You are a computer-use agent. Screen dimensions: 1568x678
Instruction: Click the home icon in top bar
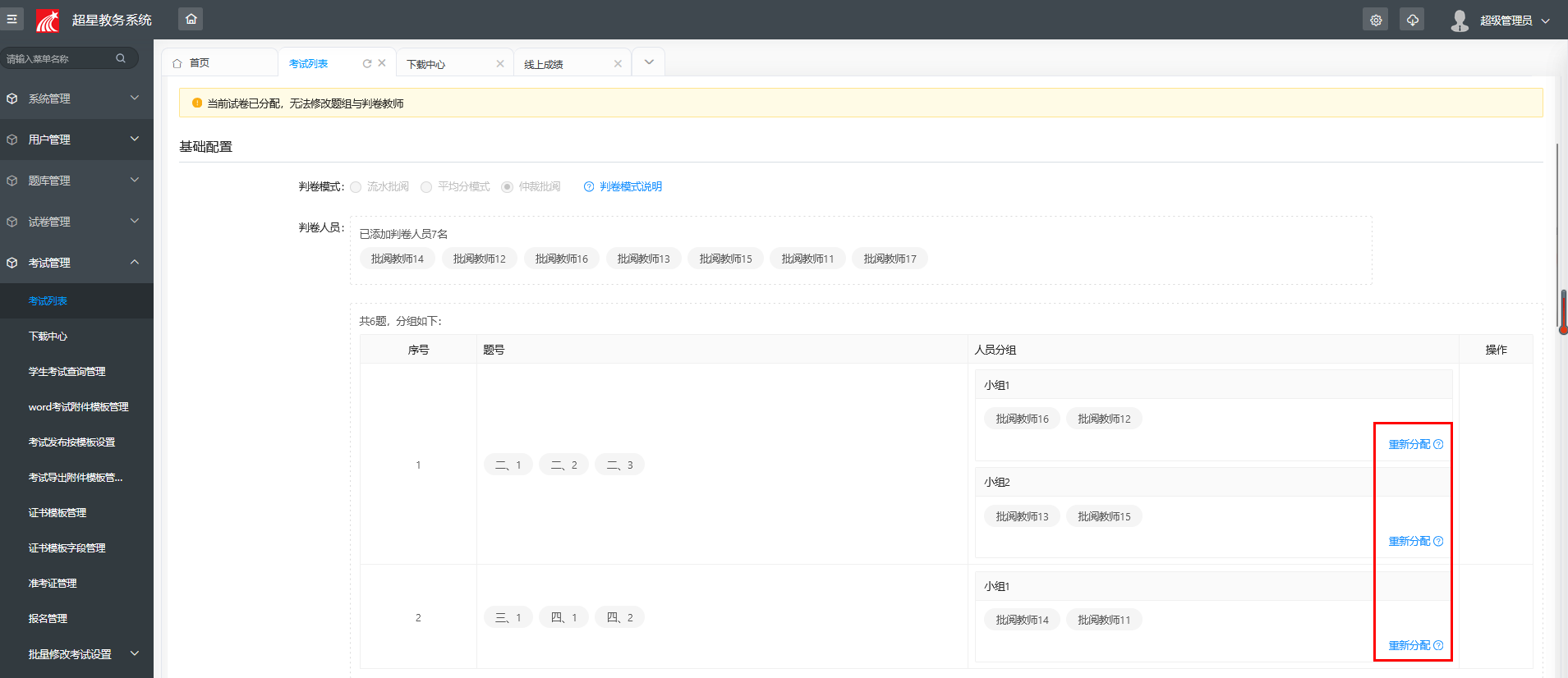(191, 19)
